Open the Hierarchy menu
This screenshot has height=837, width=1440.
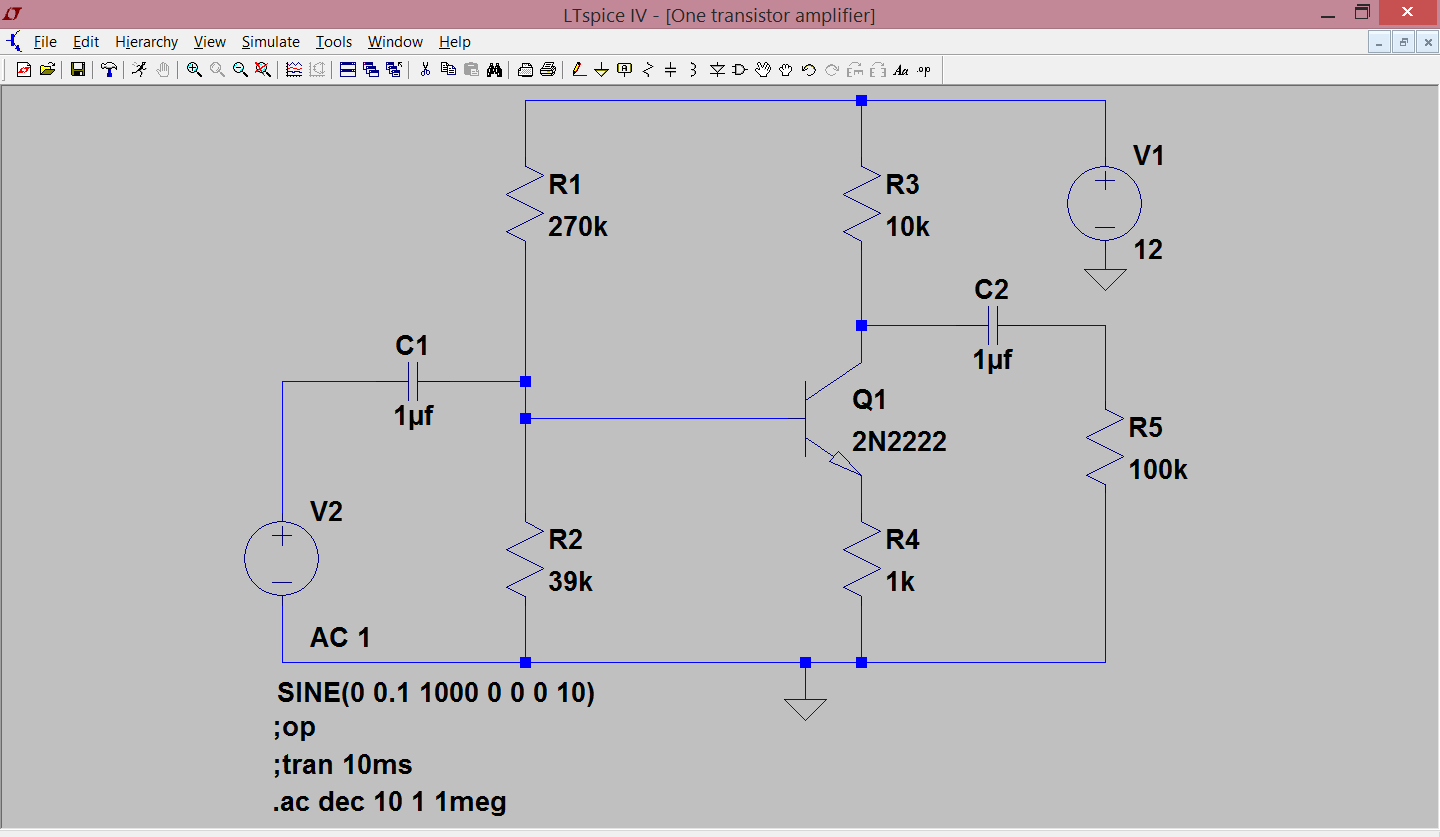point(146,42)
